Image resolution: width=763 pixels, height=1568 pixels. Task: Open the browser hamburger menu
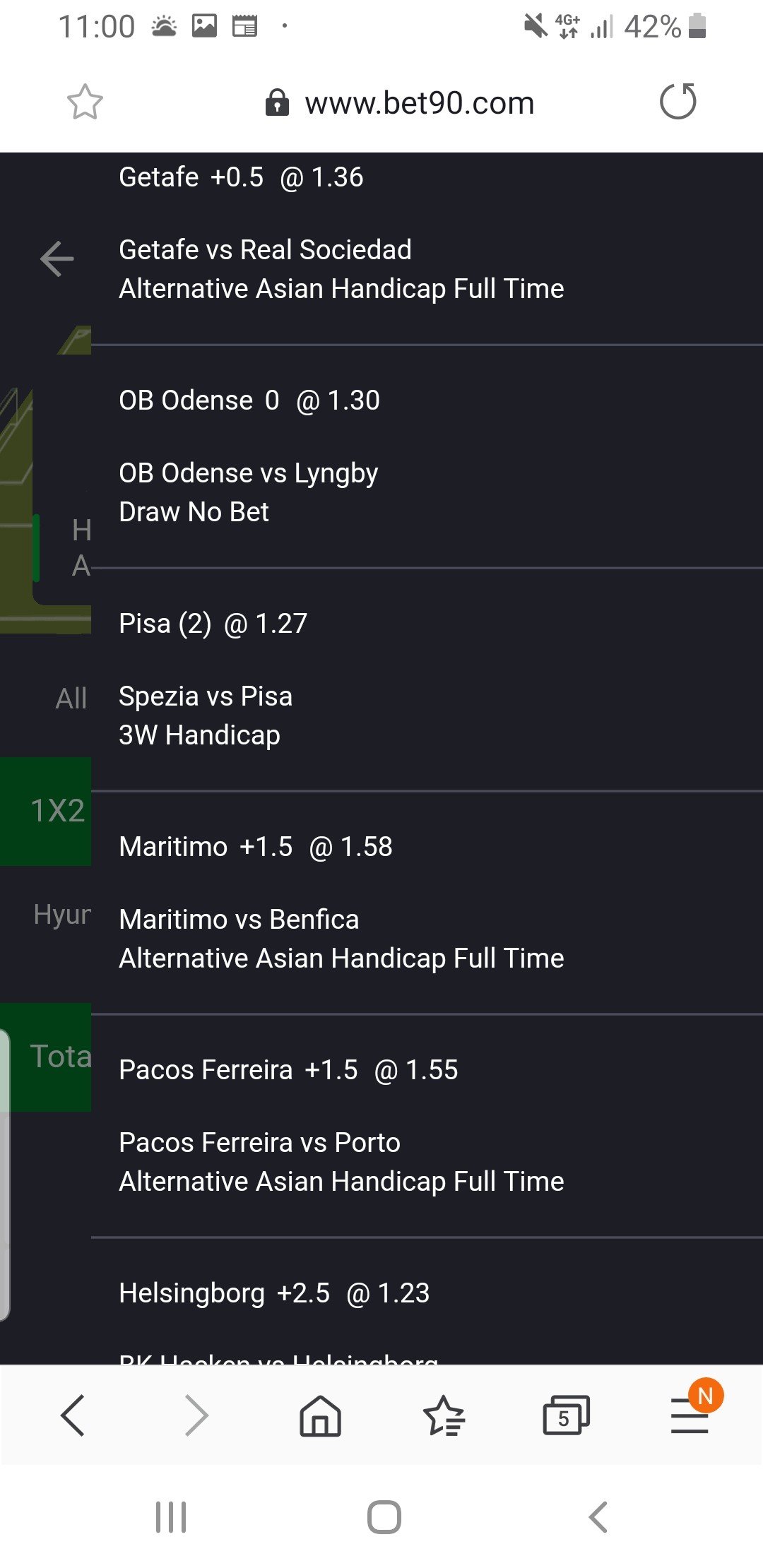point(690,1415)
